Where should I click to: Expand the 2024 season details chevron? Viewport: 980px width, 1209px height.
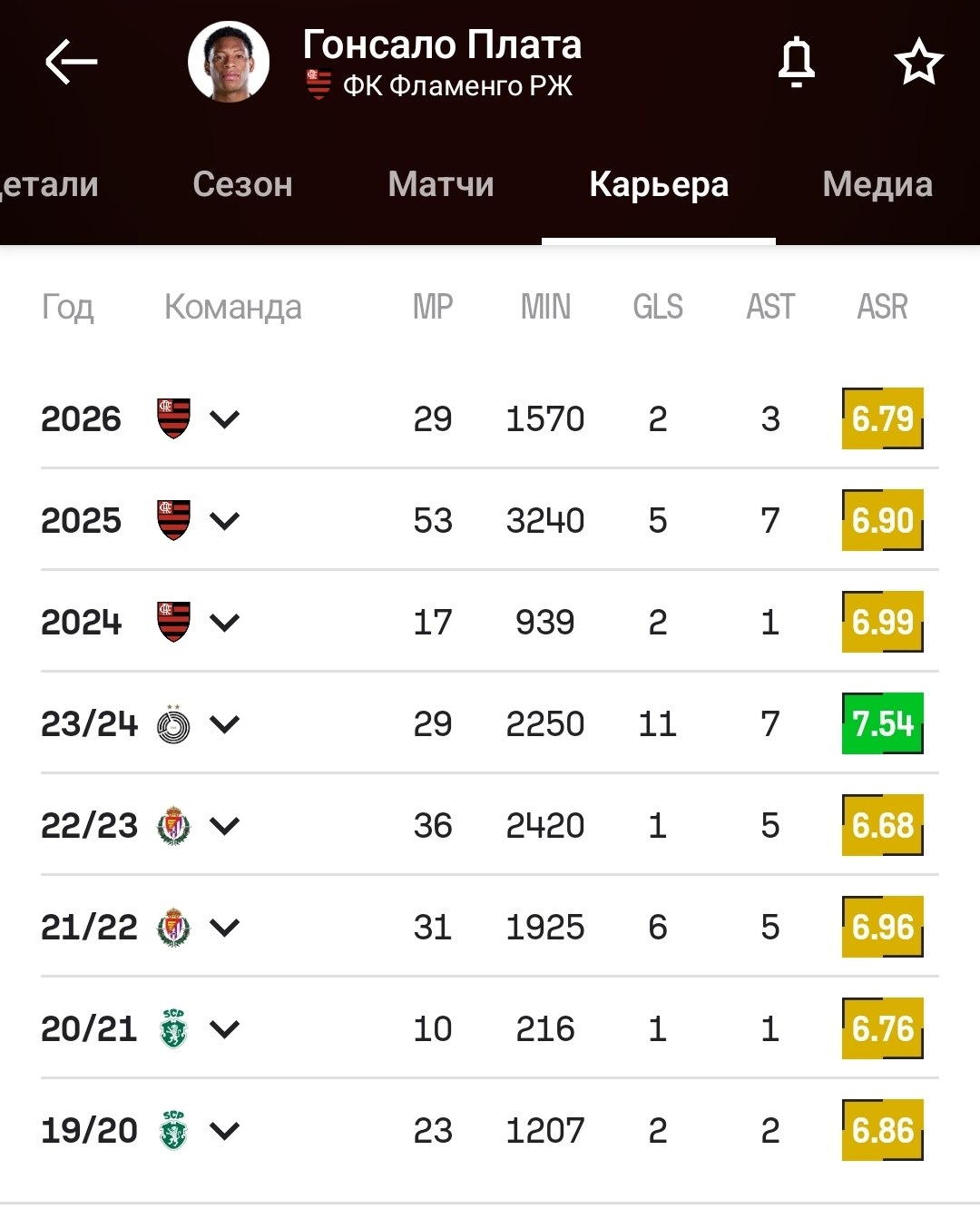point(224,623)
